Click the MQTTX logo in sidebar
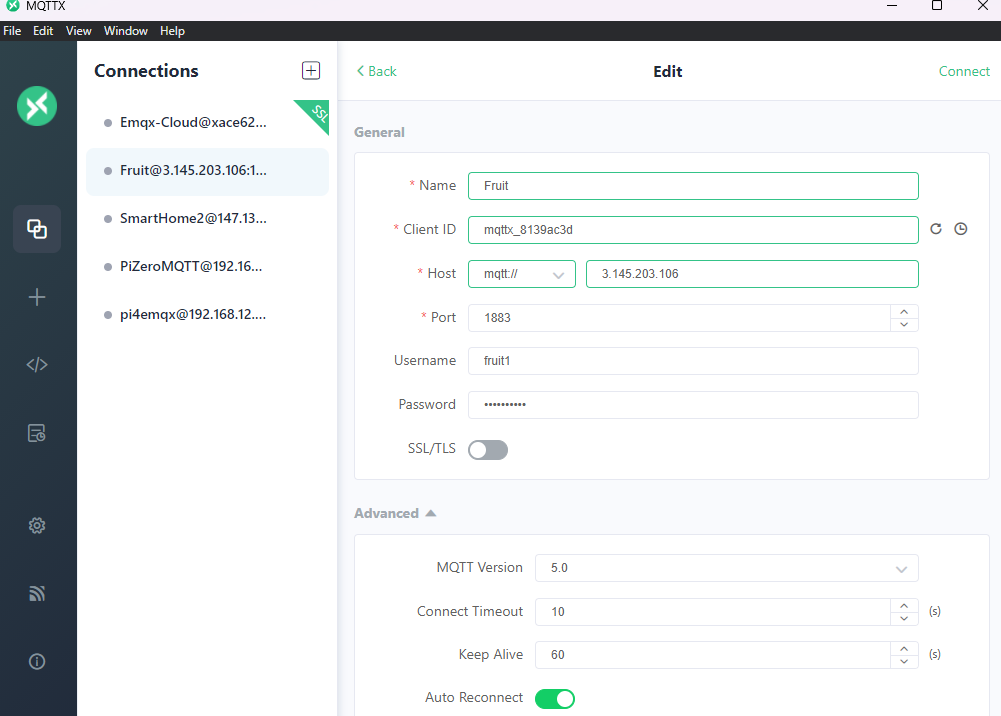The image size is (1001, 716). [x=37, y=106]
